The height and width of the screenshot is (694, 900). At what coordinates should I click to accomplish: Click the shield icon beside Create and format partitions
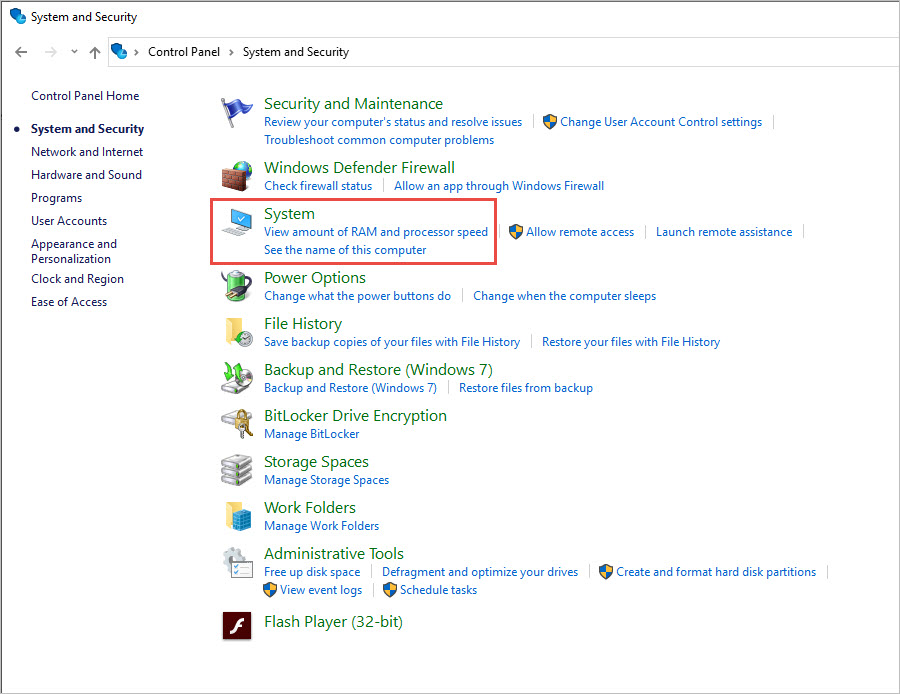click(605, 571)
